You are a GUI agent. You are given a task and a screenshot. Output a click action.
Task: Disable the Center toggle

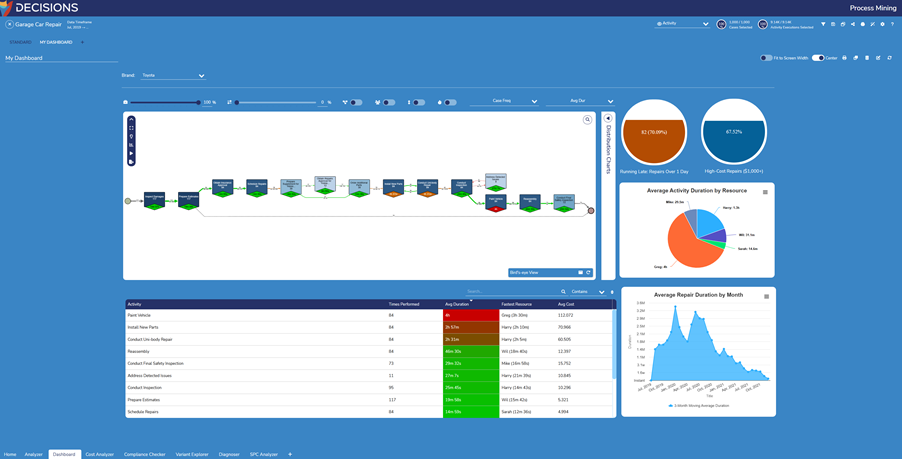click(817, 58)
